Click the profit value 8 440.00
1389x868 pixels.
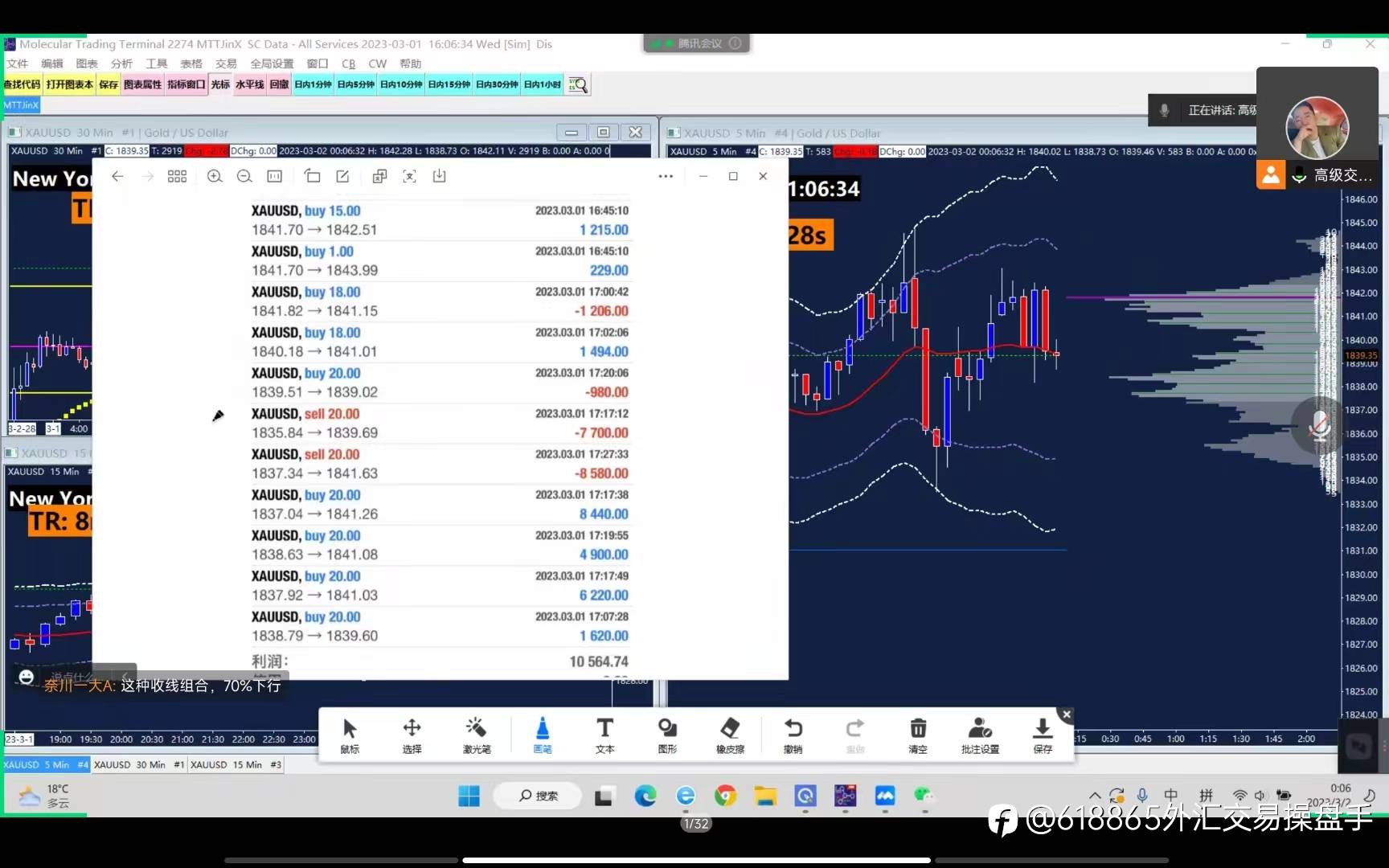604,514
